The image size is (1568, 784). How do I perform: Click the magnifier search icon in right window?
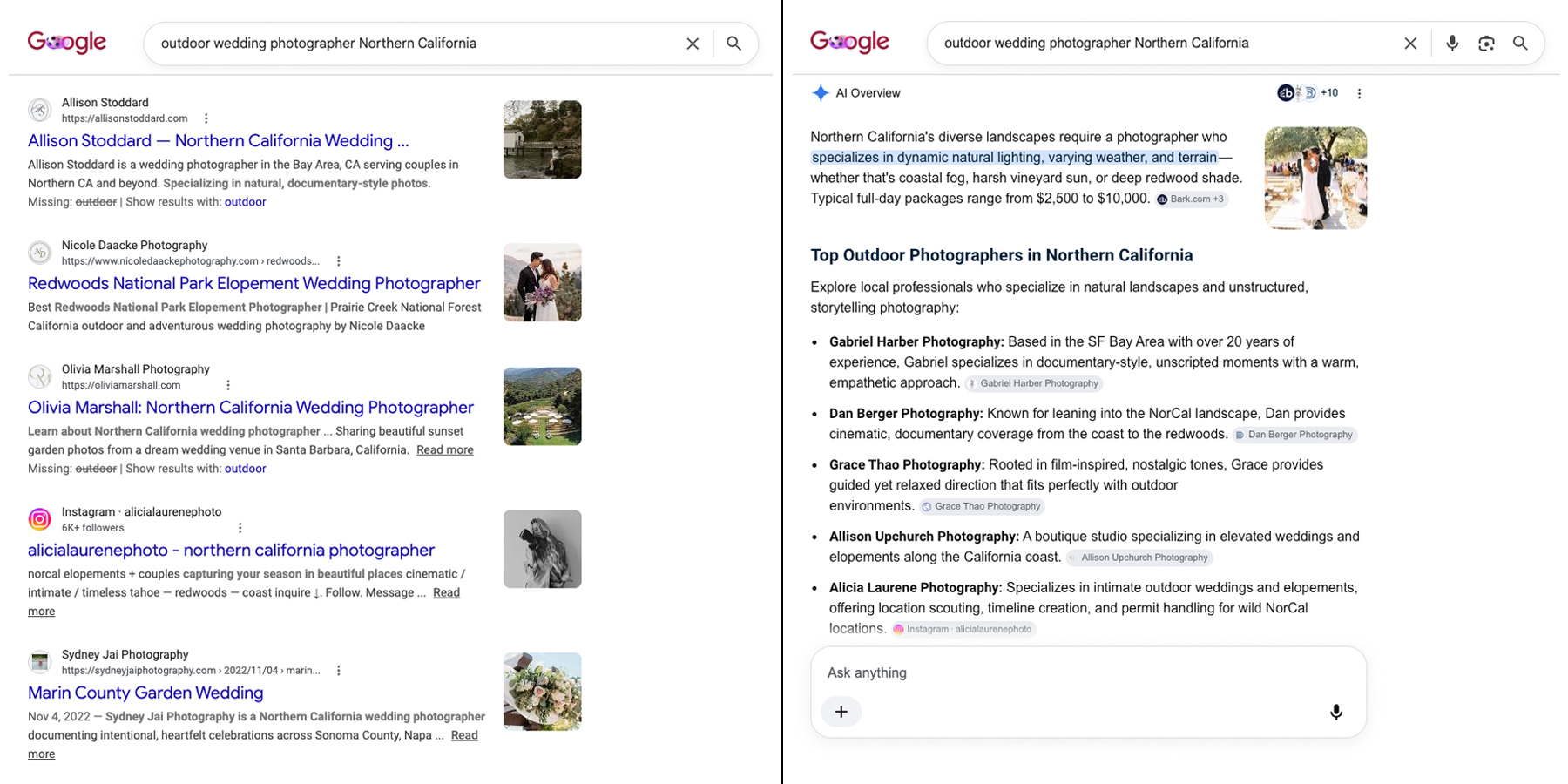pyautogui.click(x=1520, y=44)
